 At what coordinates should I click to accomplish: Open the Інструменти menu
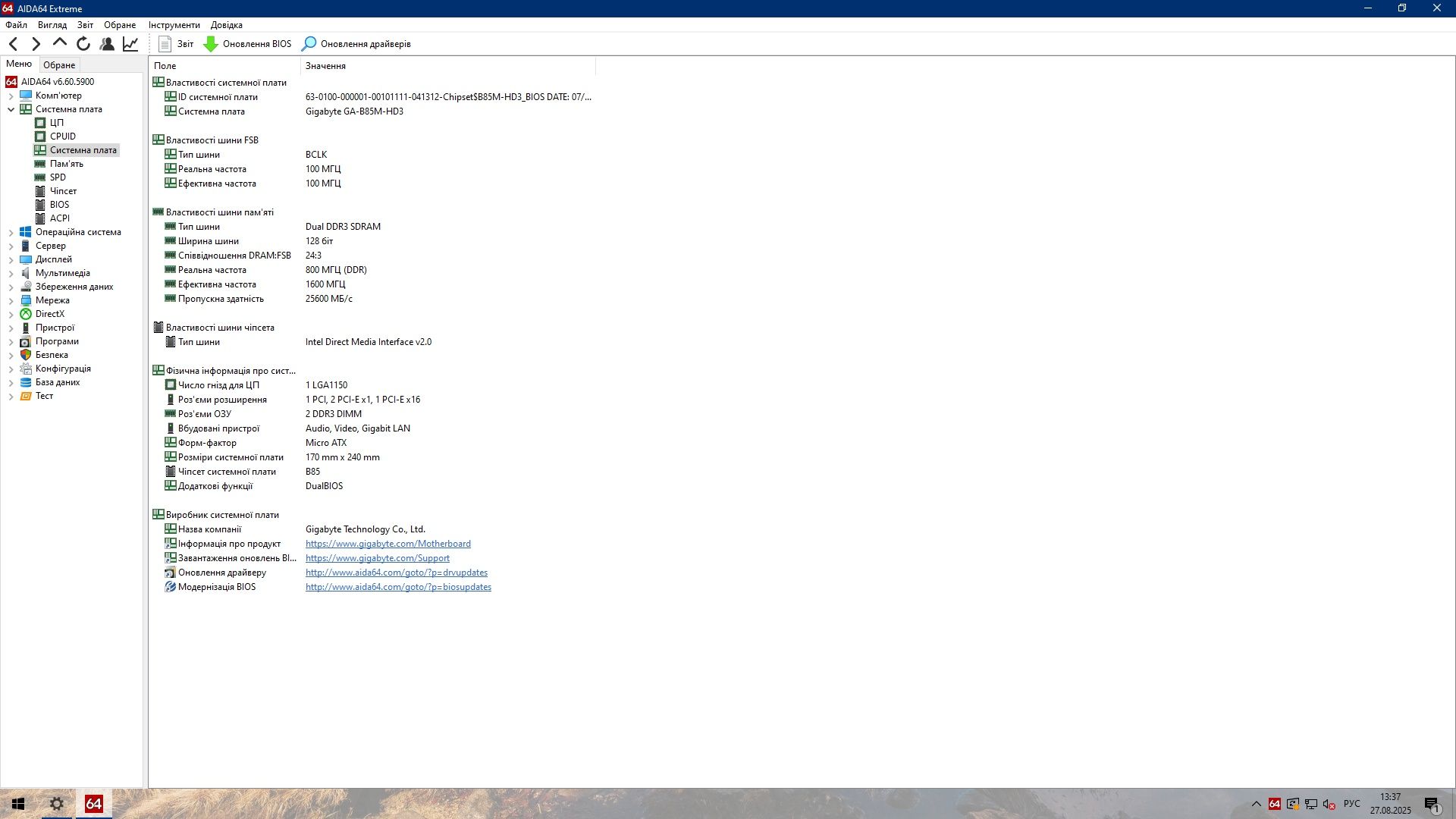click(174, 25)
